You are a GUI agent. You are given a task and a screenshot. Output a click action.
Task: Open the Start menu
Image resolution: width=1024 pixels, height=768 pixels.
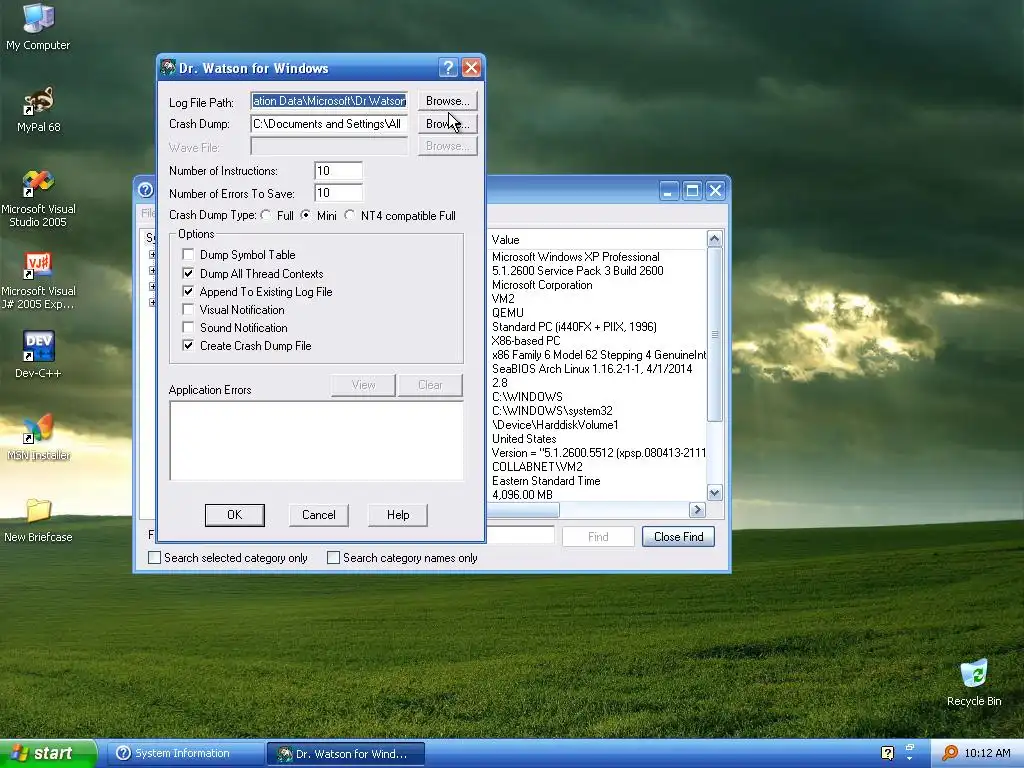click(x=48, y=753)
